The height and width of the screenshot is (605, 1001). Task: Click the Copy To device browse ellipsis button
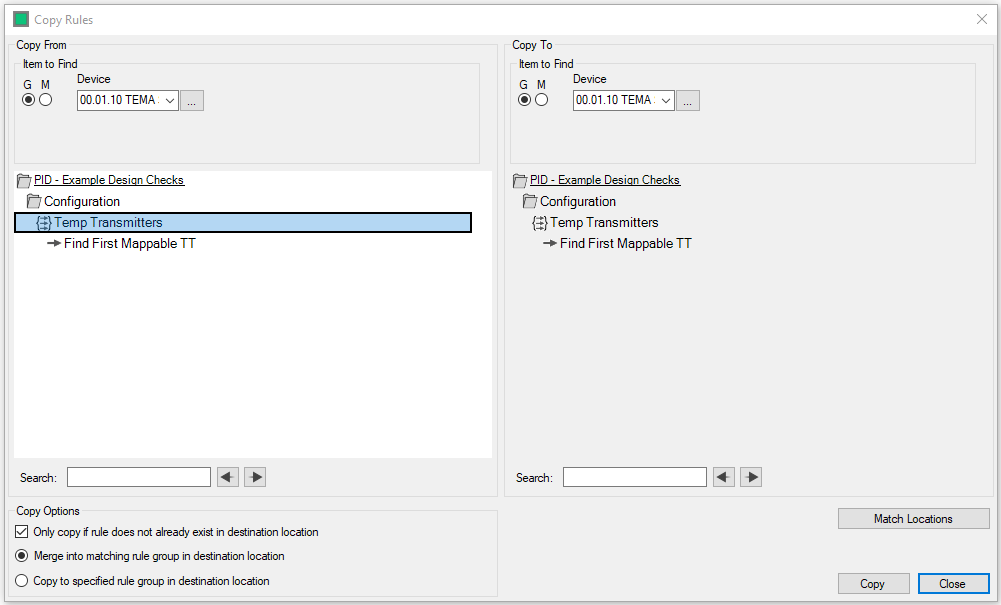(x=688, y=100)
